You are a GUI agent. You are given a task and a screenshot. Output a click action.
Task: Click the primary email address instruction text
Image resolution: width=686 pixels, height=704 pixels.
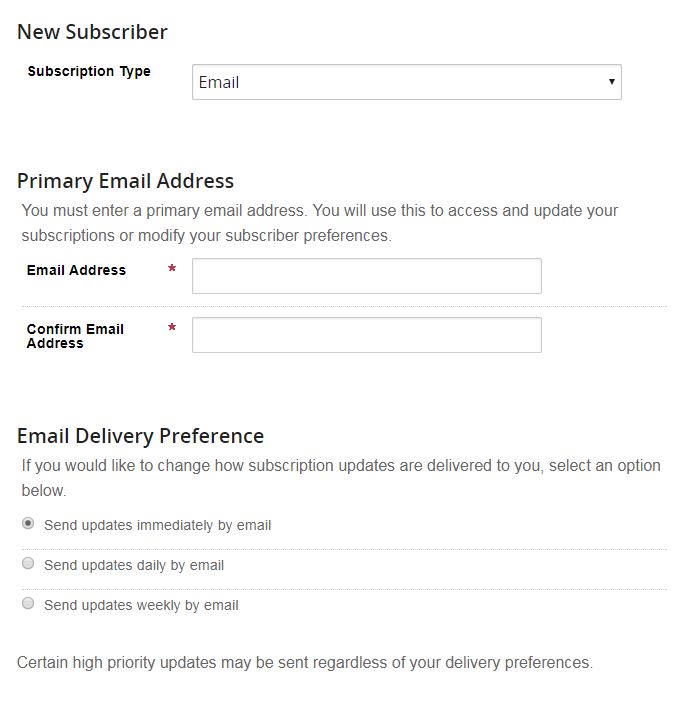(320, 223)
